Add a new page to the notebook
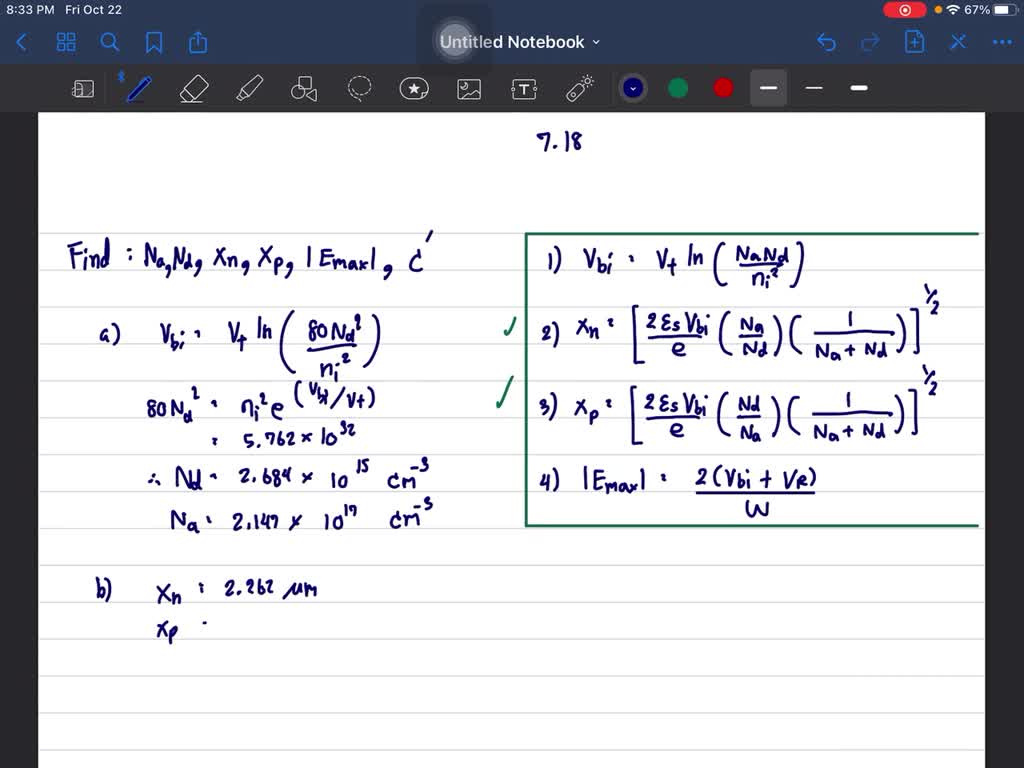Image resolution: width=1024 pixels, height=768 pixels. click(x=914, y=42)
